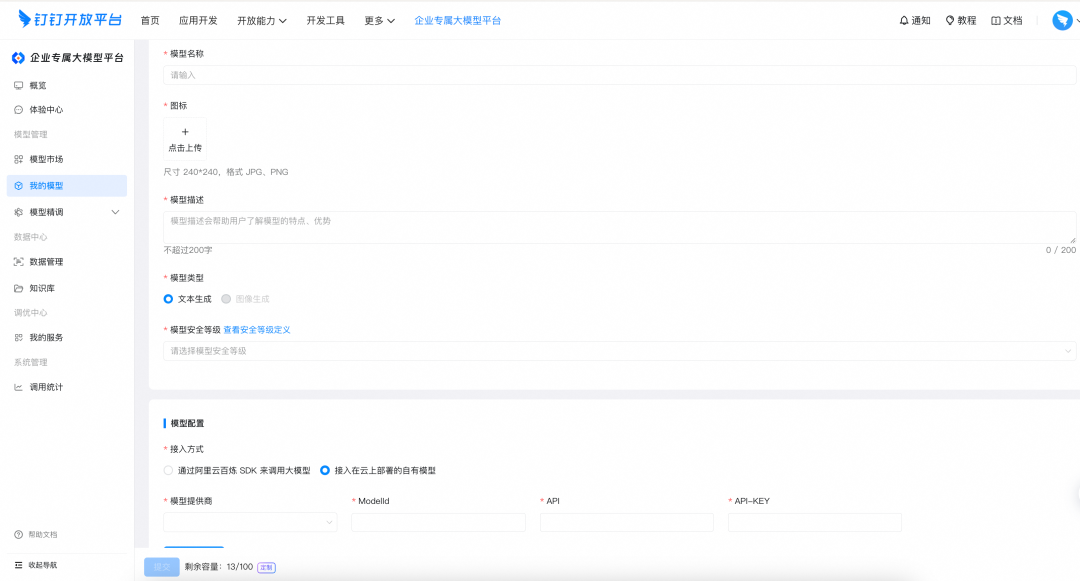Click the 点击上传 icon upload box
This screenshot has height=581, width=1080.
(185, 139)
